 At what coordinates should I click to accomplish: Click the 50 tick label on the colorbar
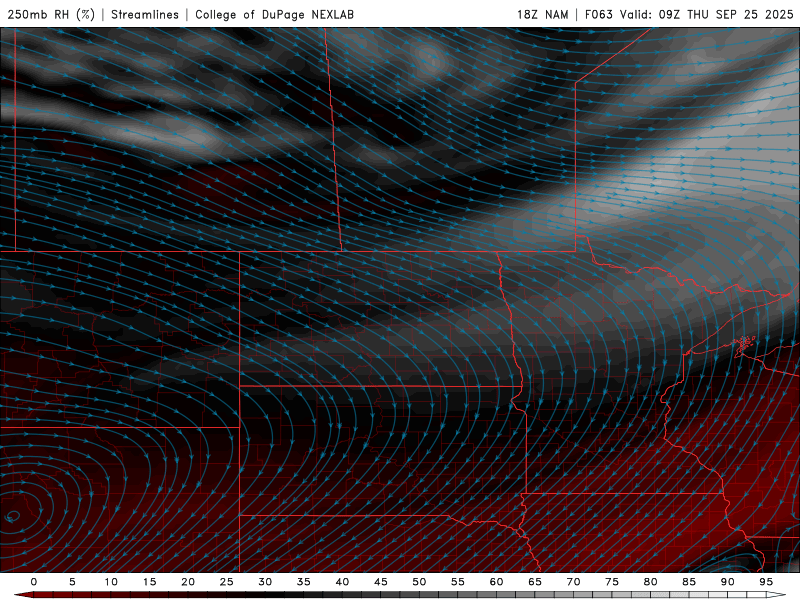tap(419, 582)
